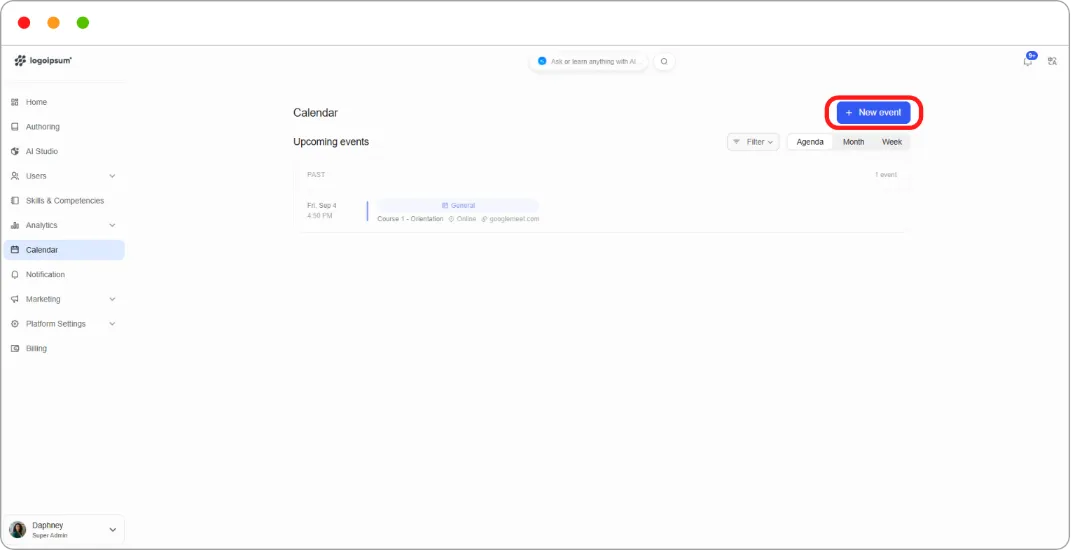Click the Course 1 - Orientation text
Image resolution: width=1071 pixels, height=550 pixels.
point(410,219)
